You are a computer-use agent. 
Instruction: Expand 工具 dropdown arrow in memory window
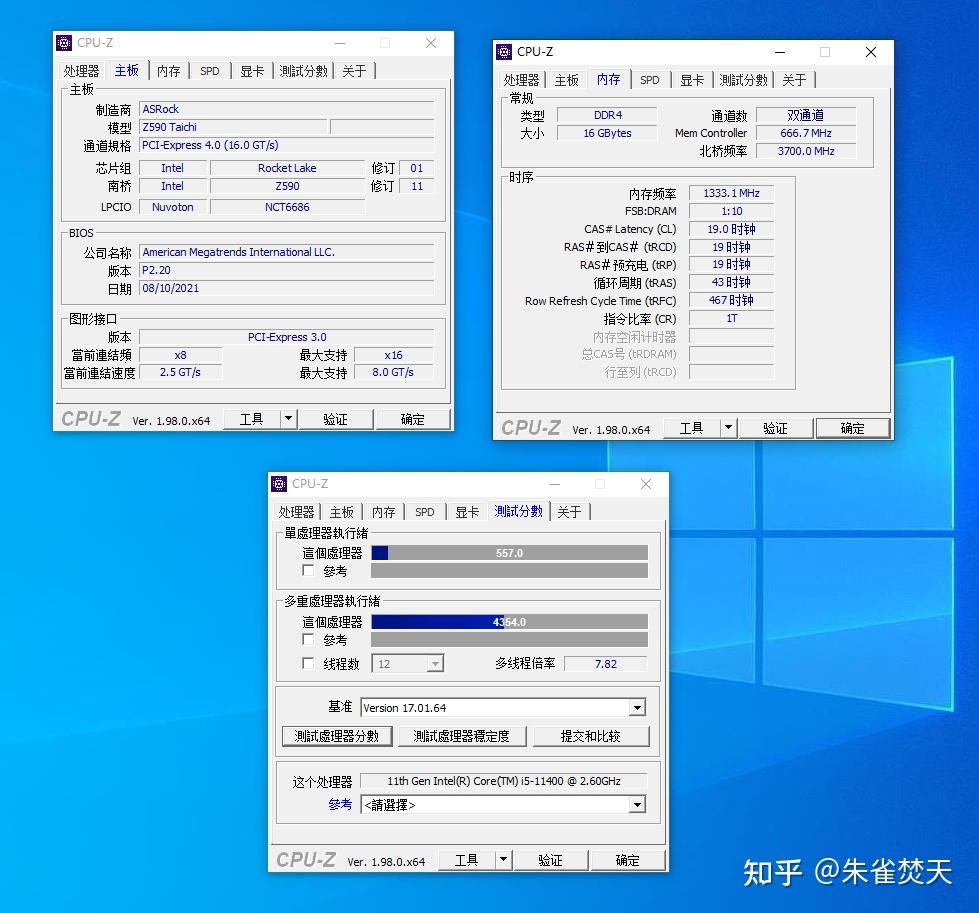729,428
